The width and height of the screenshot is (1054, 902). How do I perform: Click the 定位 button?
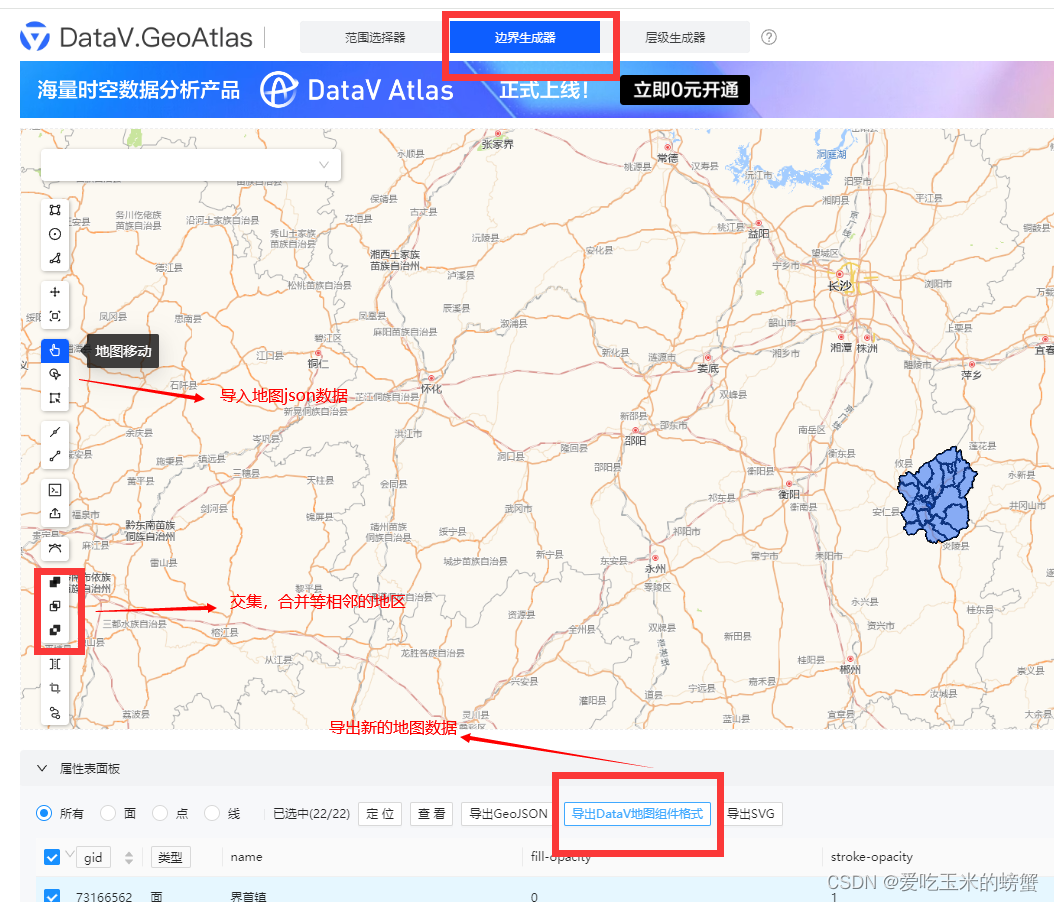[x=380, y=814]
